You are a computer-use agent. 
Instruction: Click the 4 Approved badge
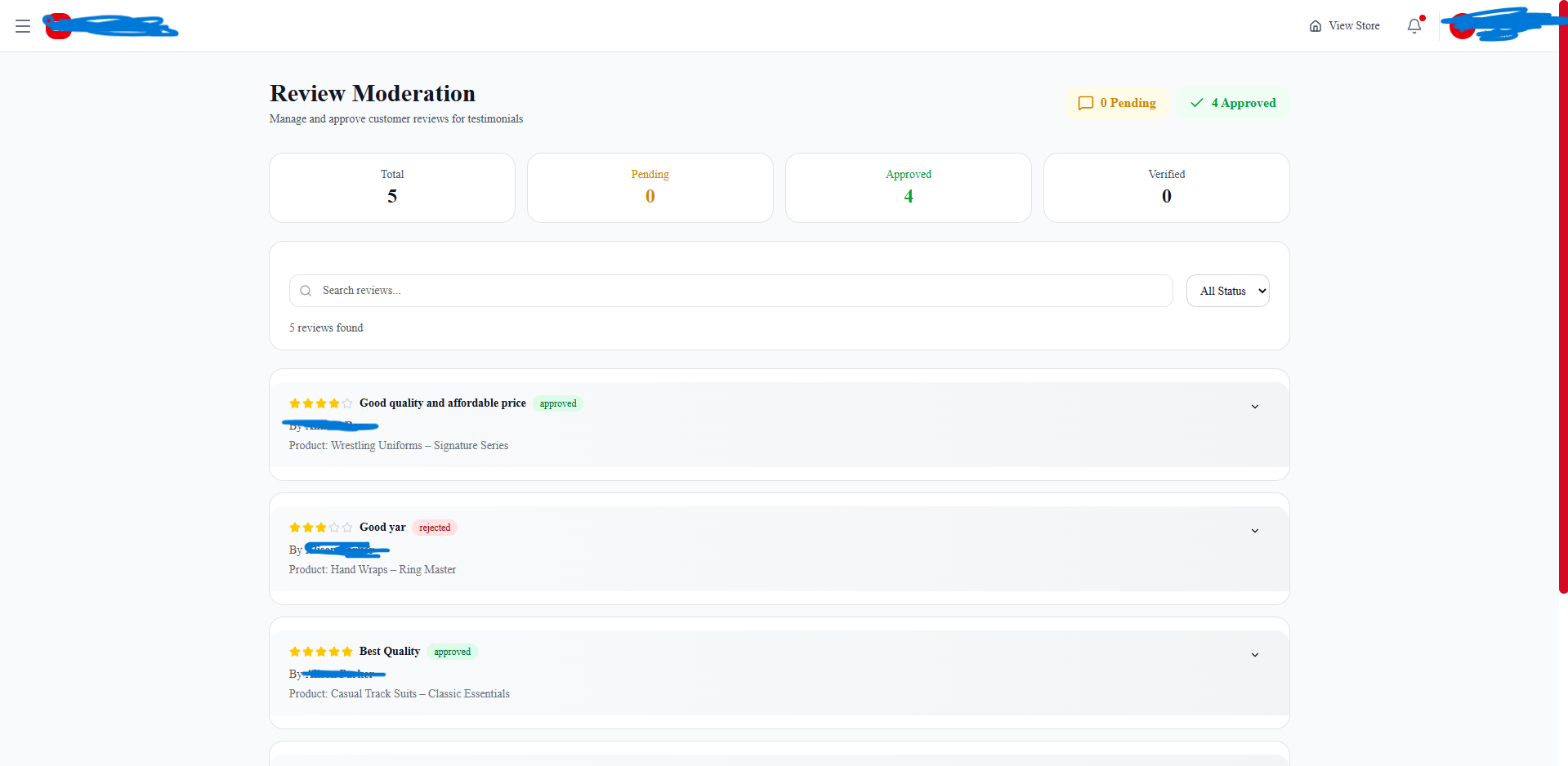pyautogui.click(x=1232, y=103)
